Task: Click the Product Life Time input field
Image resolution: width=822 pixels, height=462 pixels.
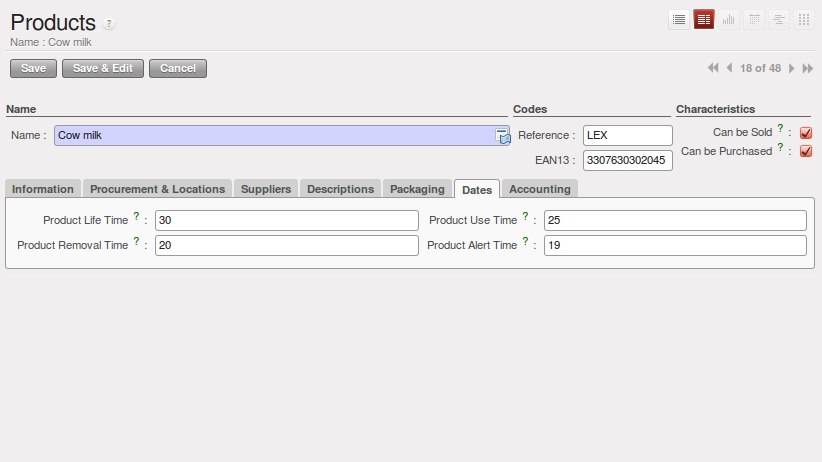Action: 286,220
